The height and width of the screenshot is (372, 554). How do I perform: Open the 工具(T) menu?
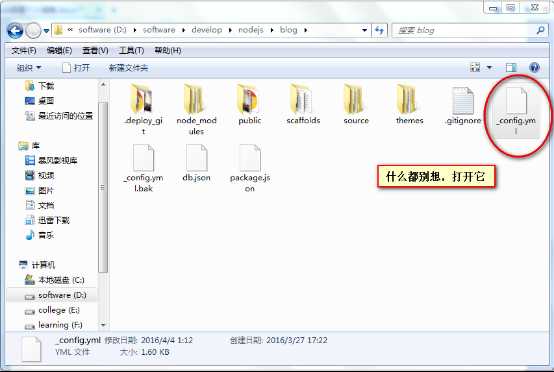[x=131, y=51]
